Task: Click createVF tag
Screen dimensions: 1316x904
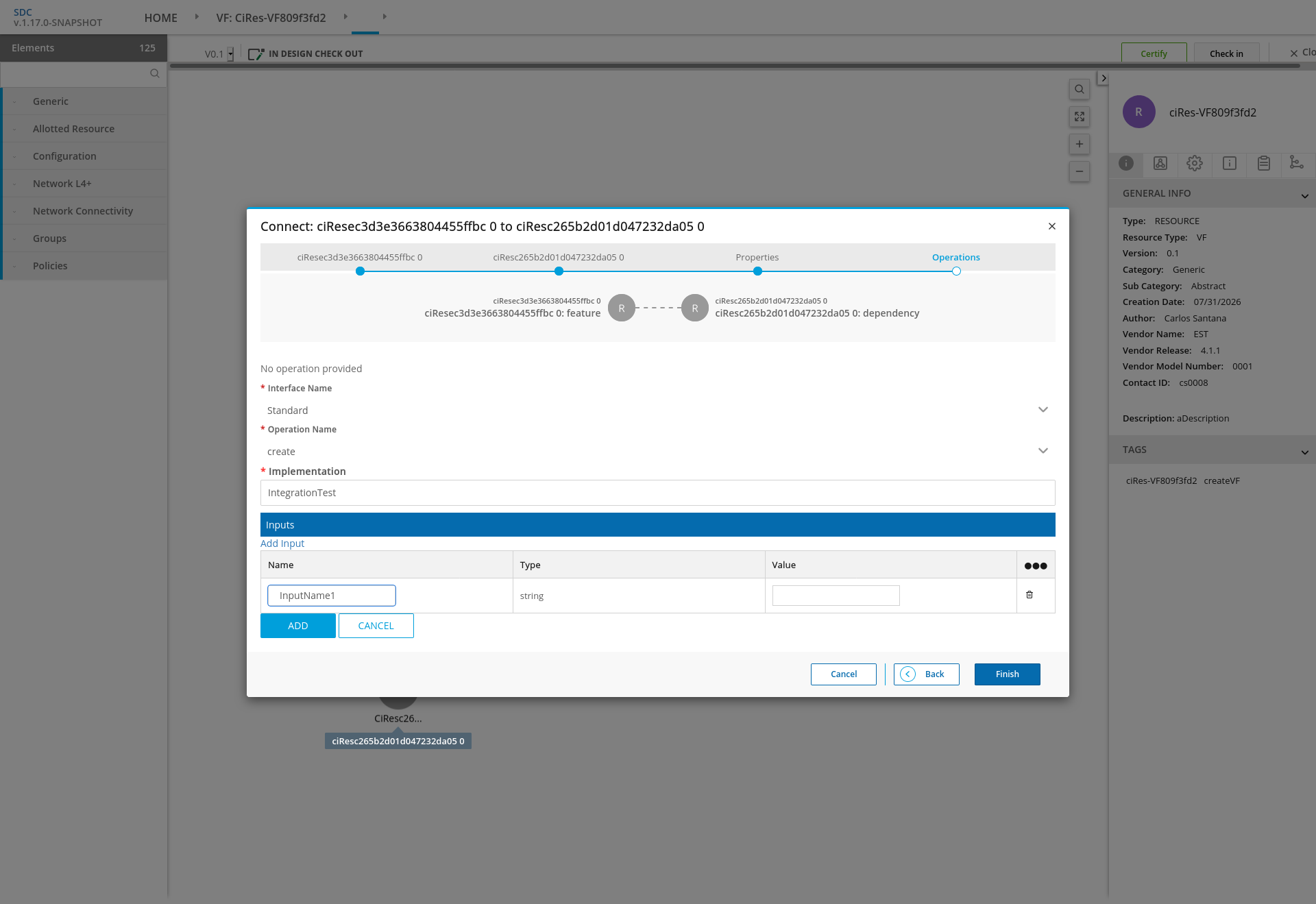Action: click(x=1222, y=481)
